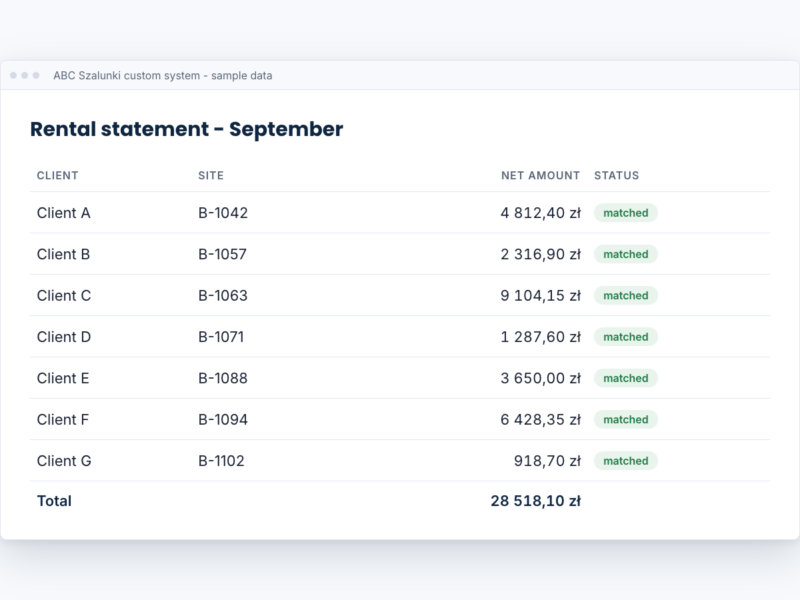
Task: Select the amount 3 650,00 zł
Action: coord(540,378)
